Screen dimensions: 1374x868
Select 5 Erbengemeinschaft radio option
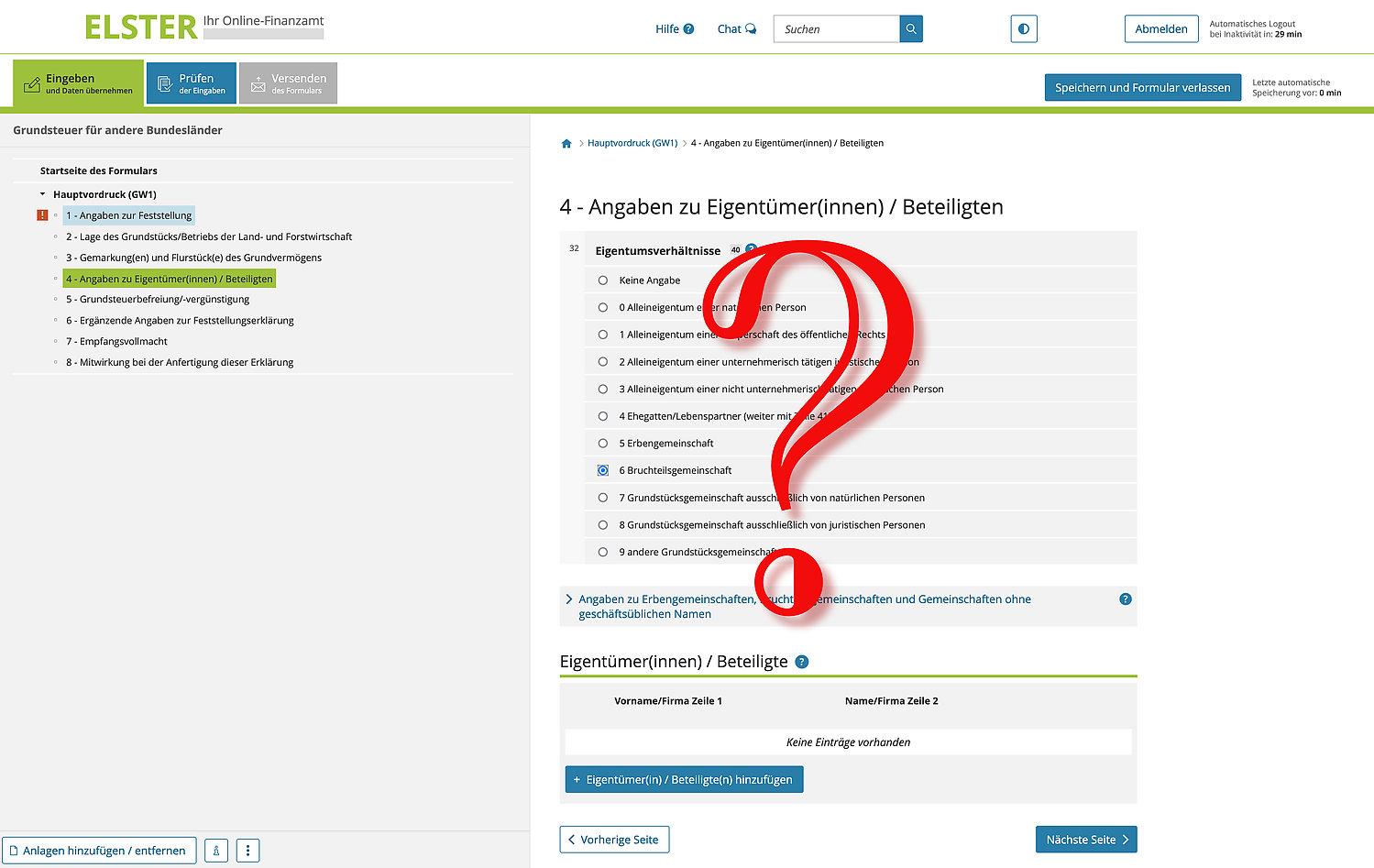tap(603, 444)
